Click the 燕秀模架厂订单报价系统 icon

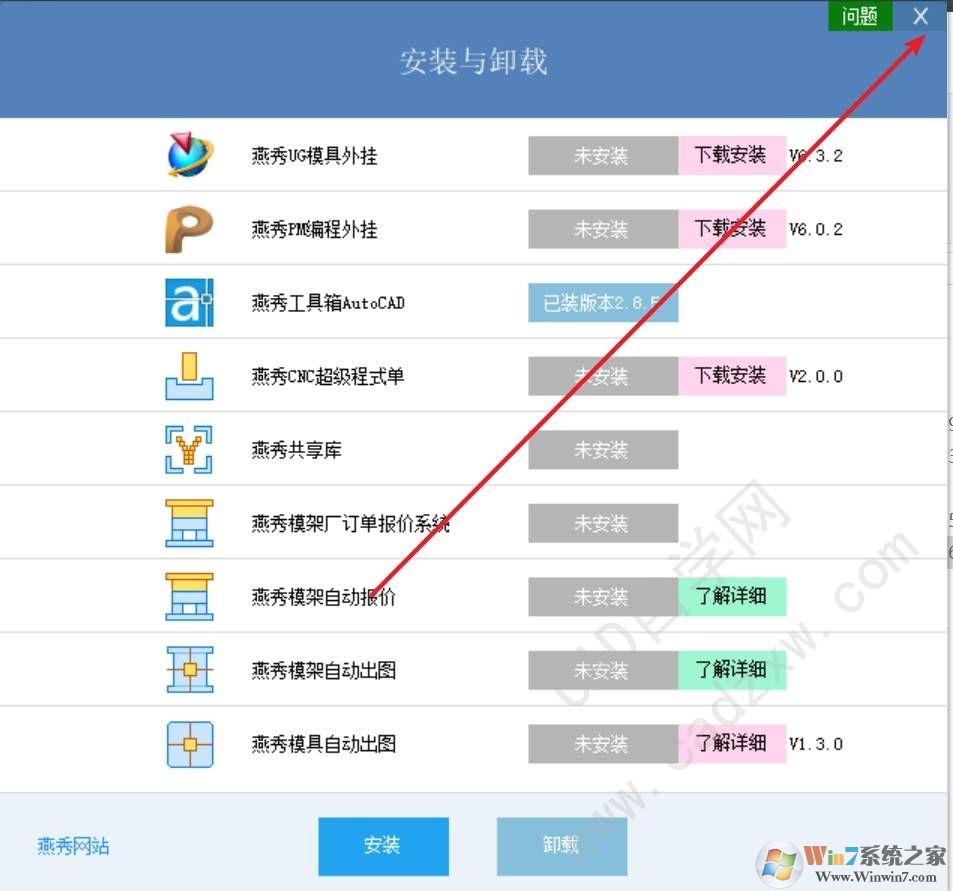[189, 522]
